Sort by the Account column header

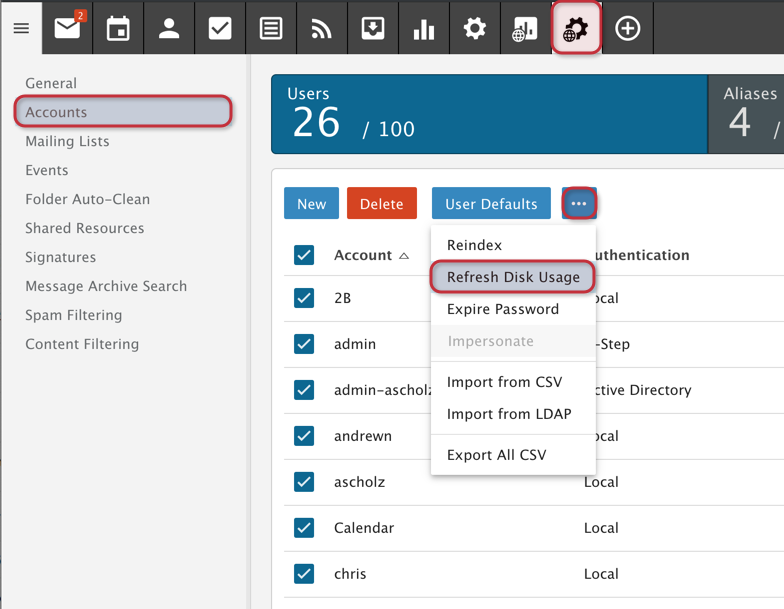click(x=363, y=255)
